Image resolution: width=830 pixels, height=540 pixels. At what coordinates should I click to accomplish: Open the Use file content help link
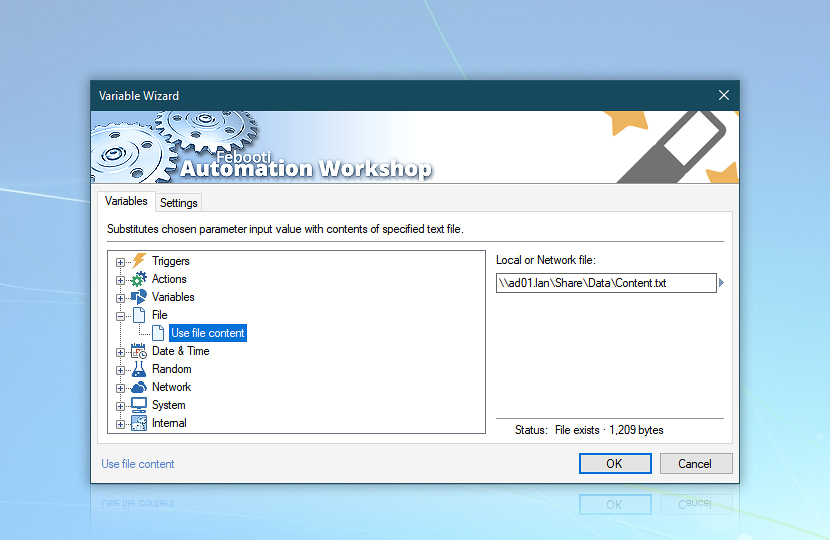pyautogui.click(x=138, y=464)
